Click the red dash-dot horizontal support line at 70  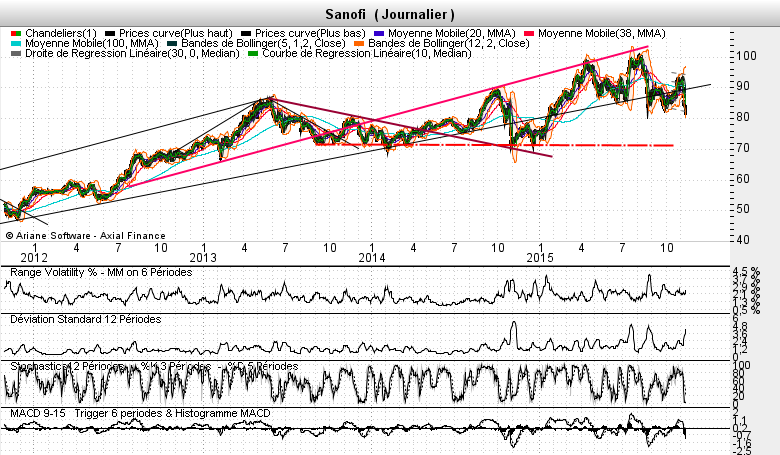coord(494,145)
